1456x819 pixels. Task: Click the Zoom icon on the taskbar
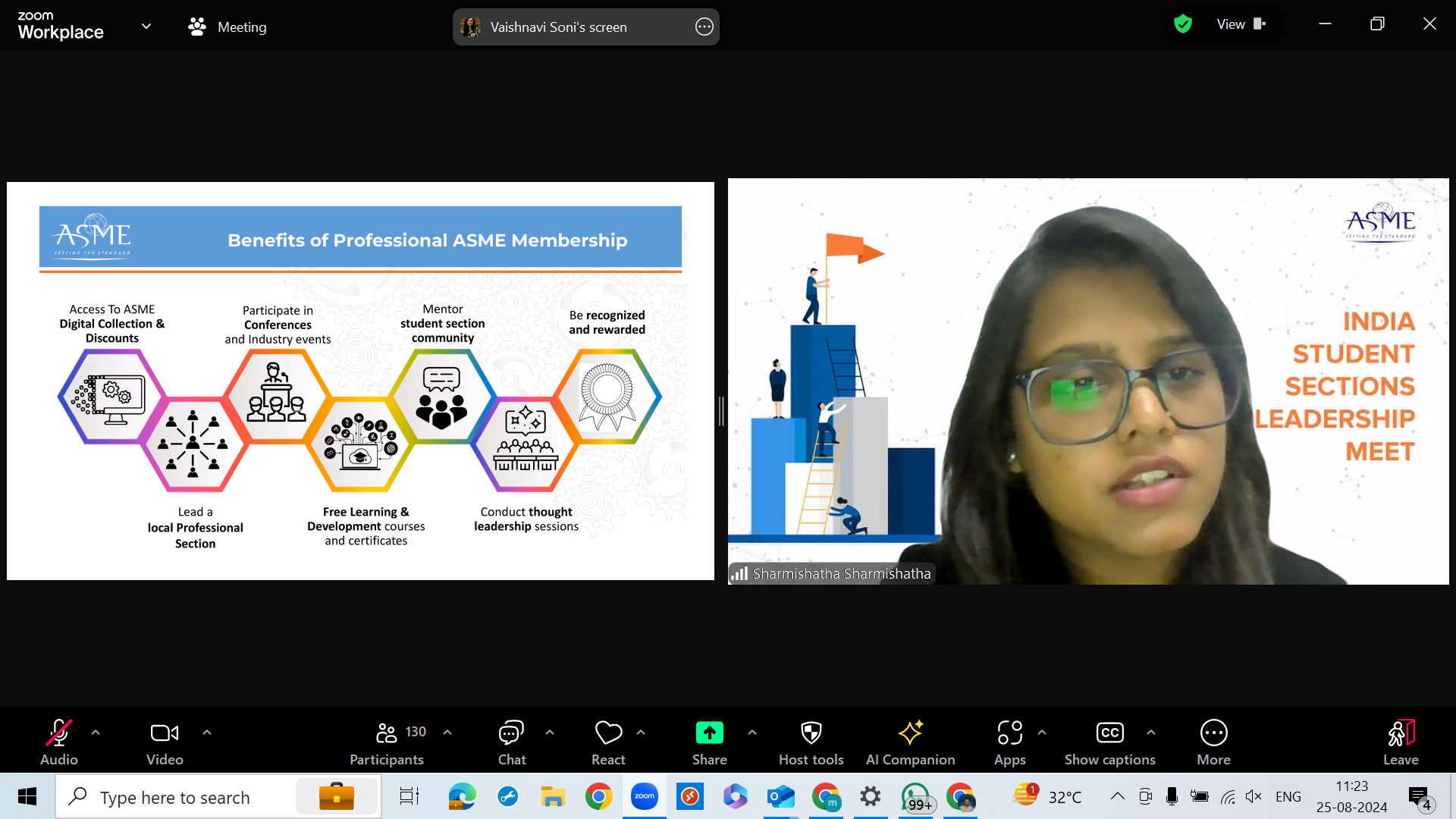[645, 797]
